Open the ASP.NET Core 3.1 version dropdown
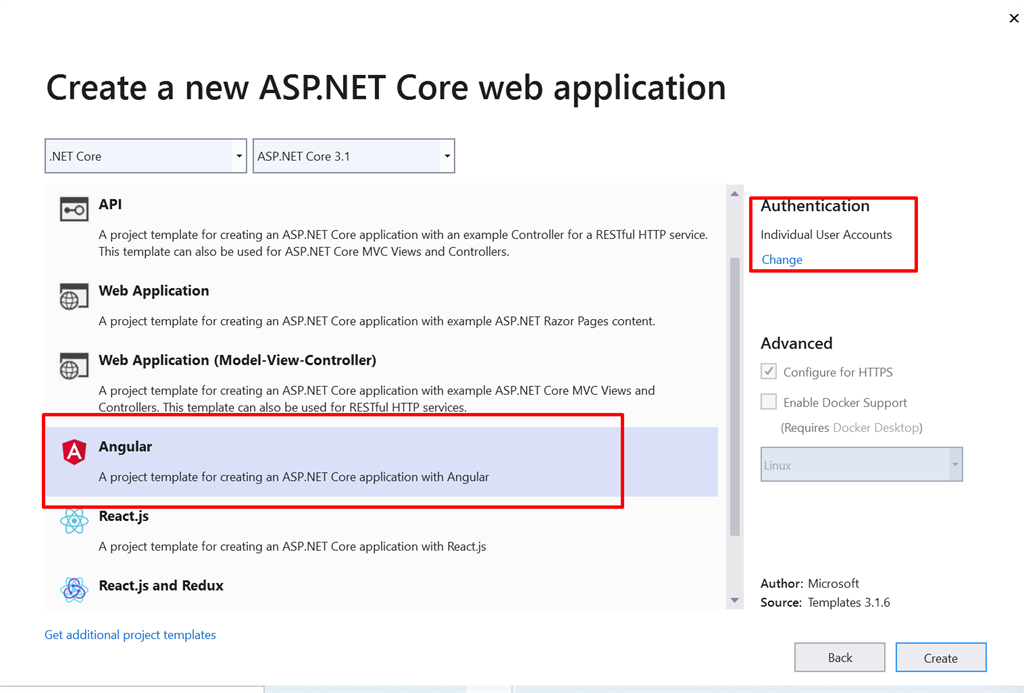This screenshot has width=1024, height=693. point(354,156)
